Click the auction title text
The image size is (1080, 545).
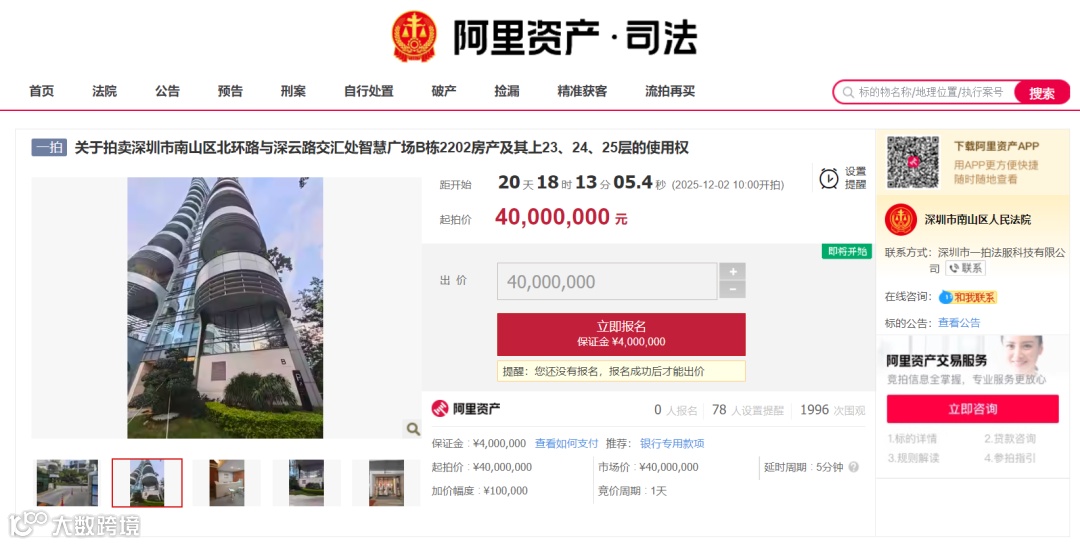(381, 147)
